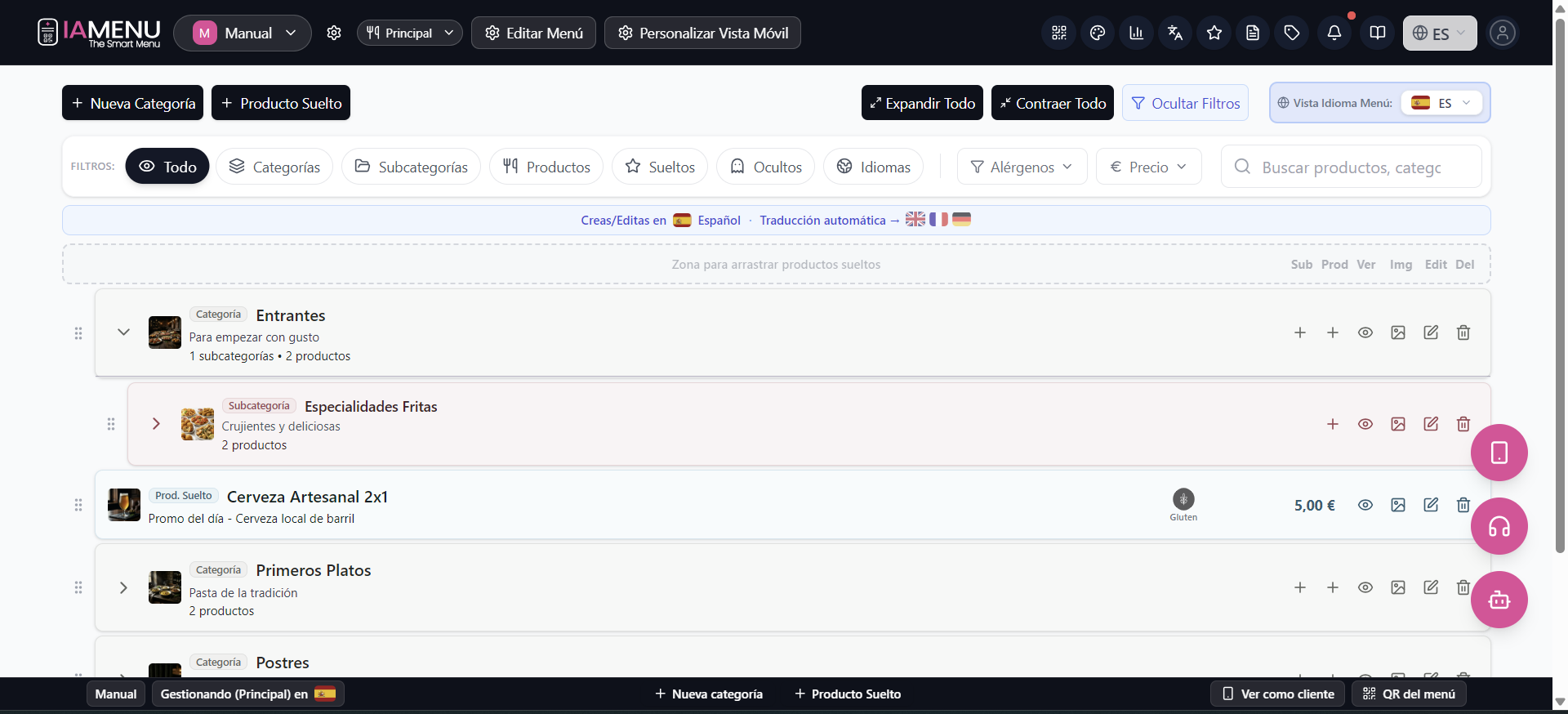
Task: Click the Nueva Categoría button
Action: coord(132,103)
